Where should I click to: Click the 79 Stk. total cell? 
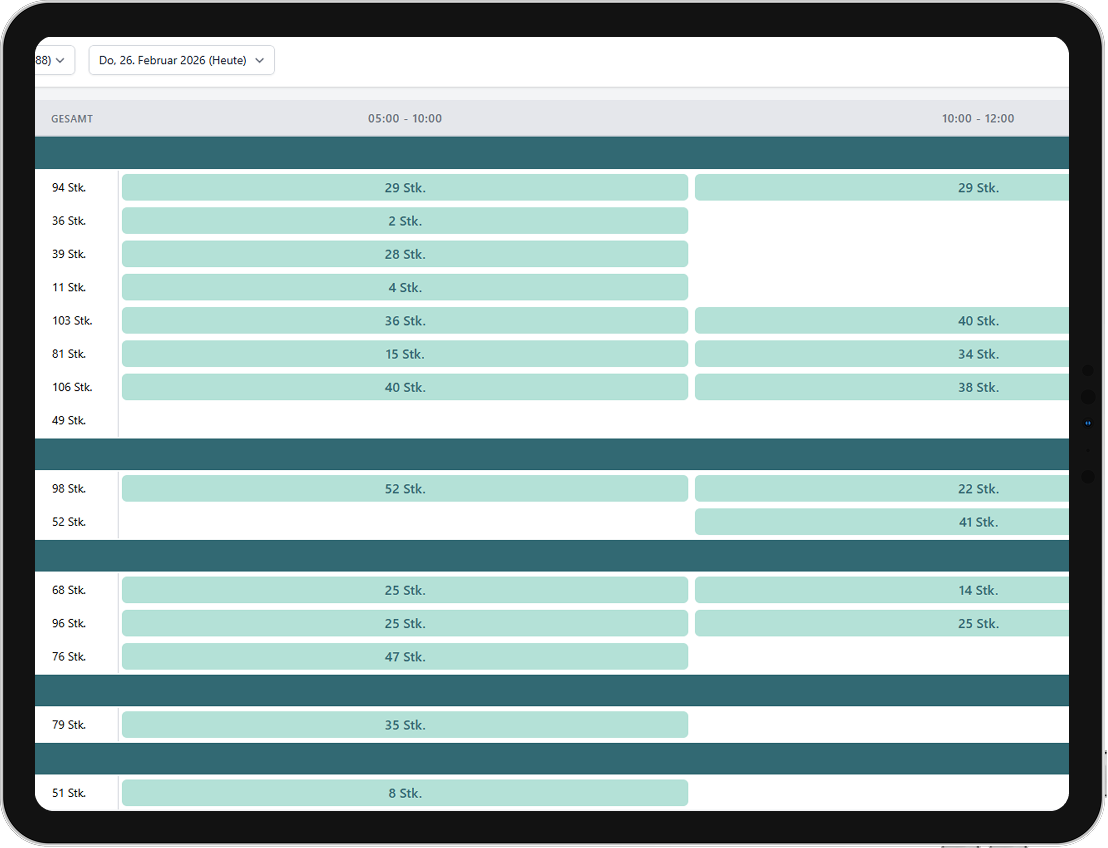point(69,724)
